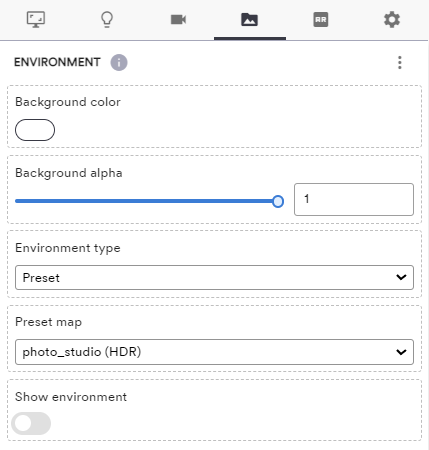Viewport: 429px width, 450px height.
Task: Switch to the lightbulb lighting tab
Action: [x=107, y=20]
